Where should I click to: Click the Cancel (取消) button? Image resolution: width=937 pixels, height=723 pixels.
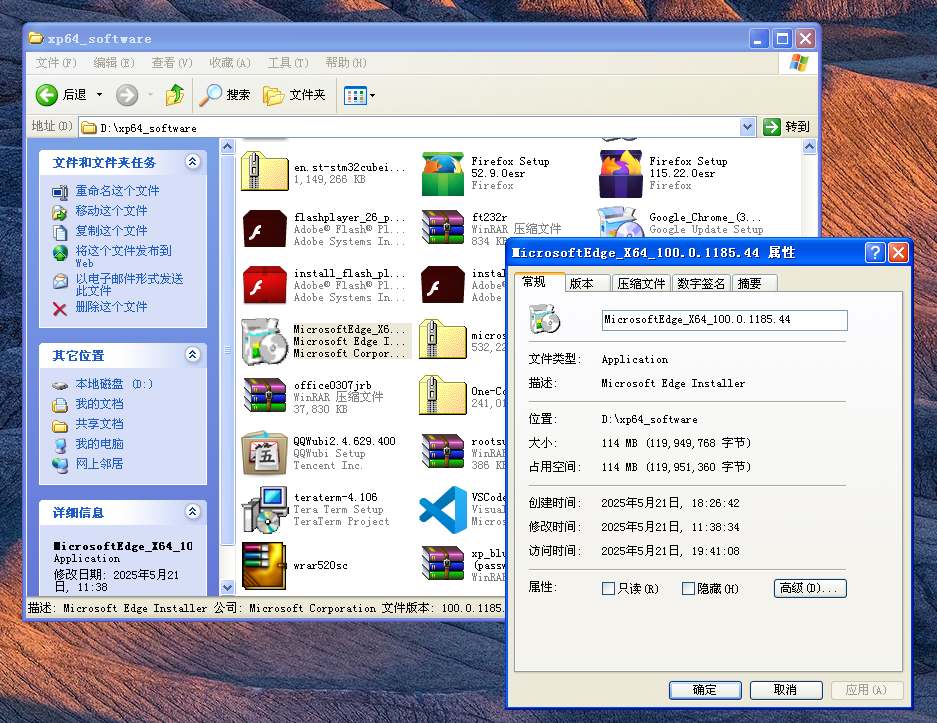(x=786, y=690)
